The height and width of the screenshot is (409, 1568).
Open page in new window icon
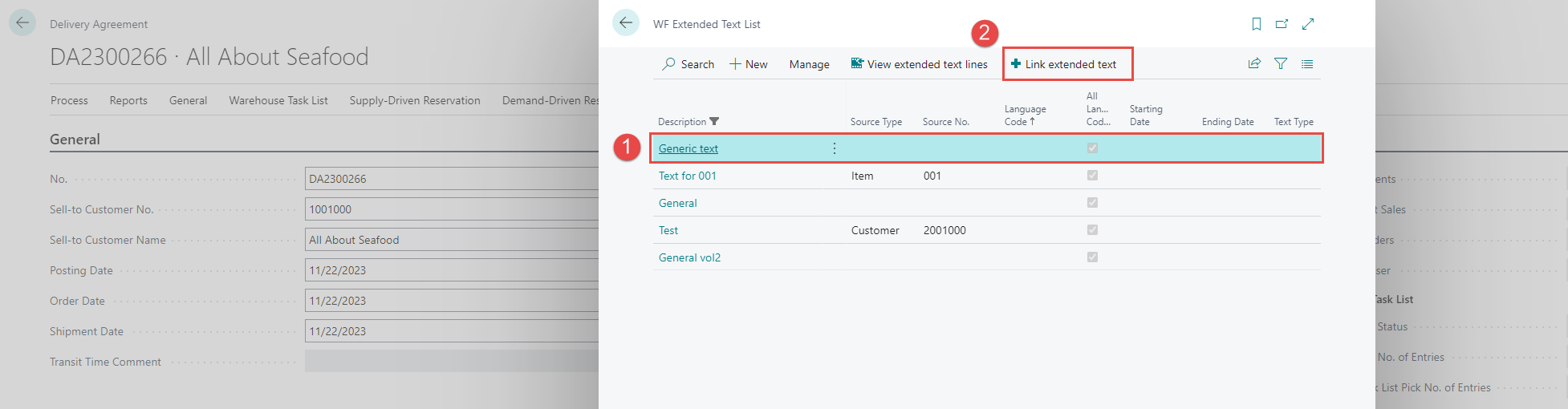[1282, 24]
